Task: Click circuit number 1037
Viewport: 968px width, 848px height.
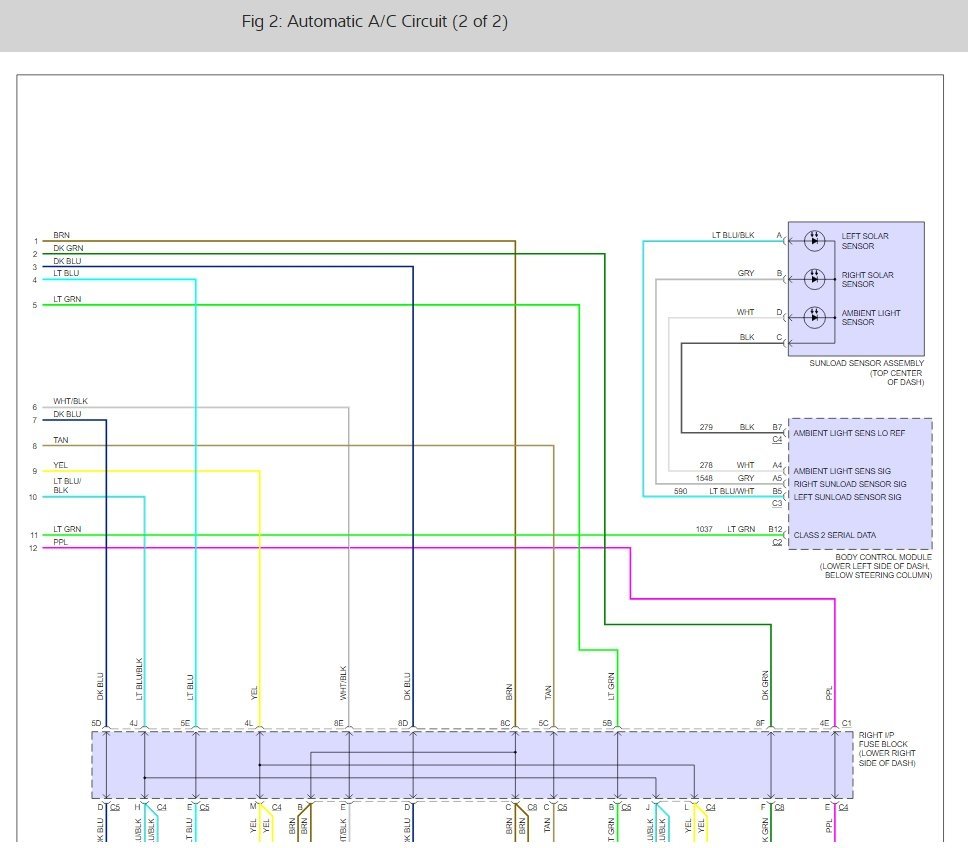Action: coord(704,530)
